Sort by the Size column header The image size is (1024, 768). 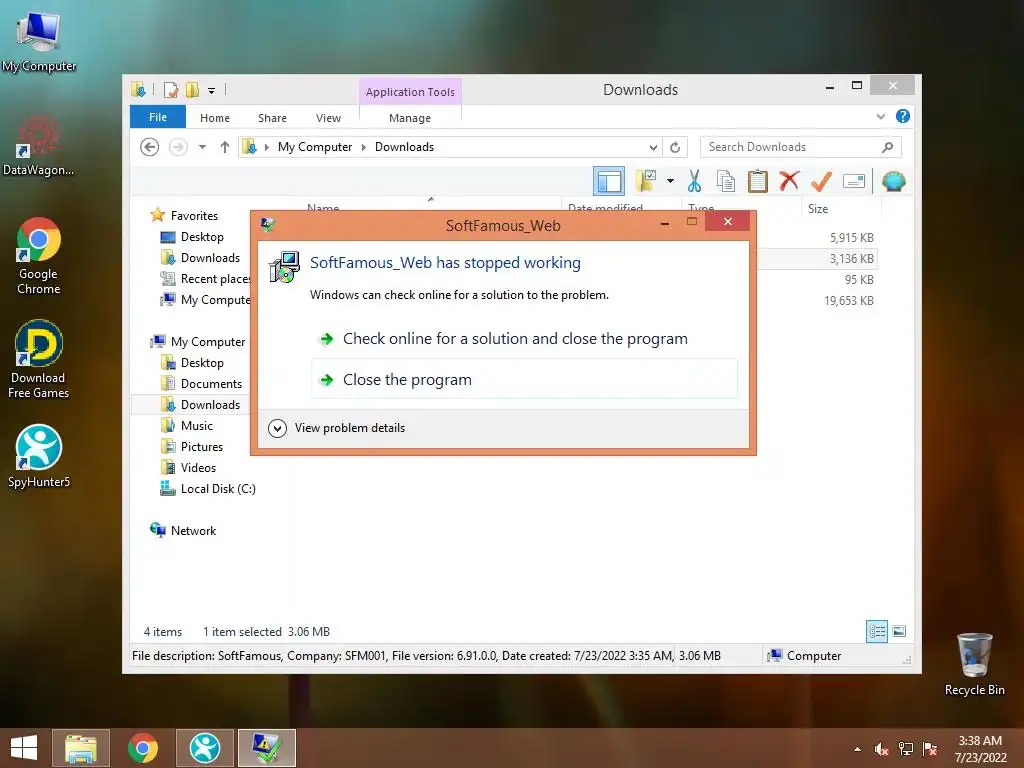(841, 208)
